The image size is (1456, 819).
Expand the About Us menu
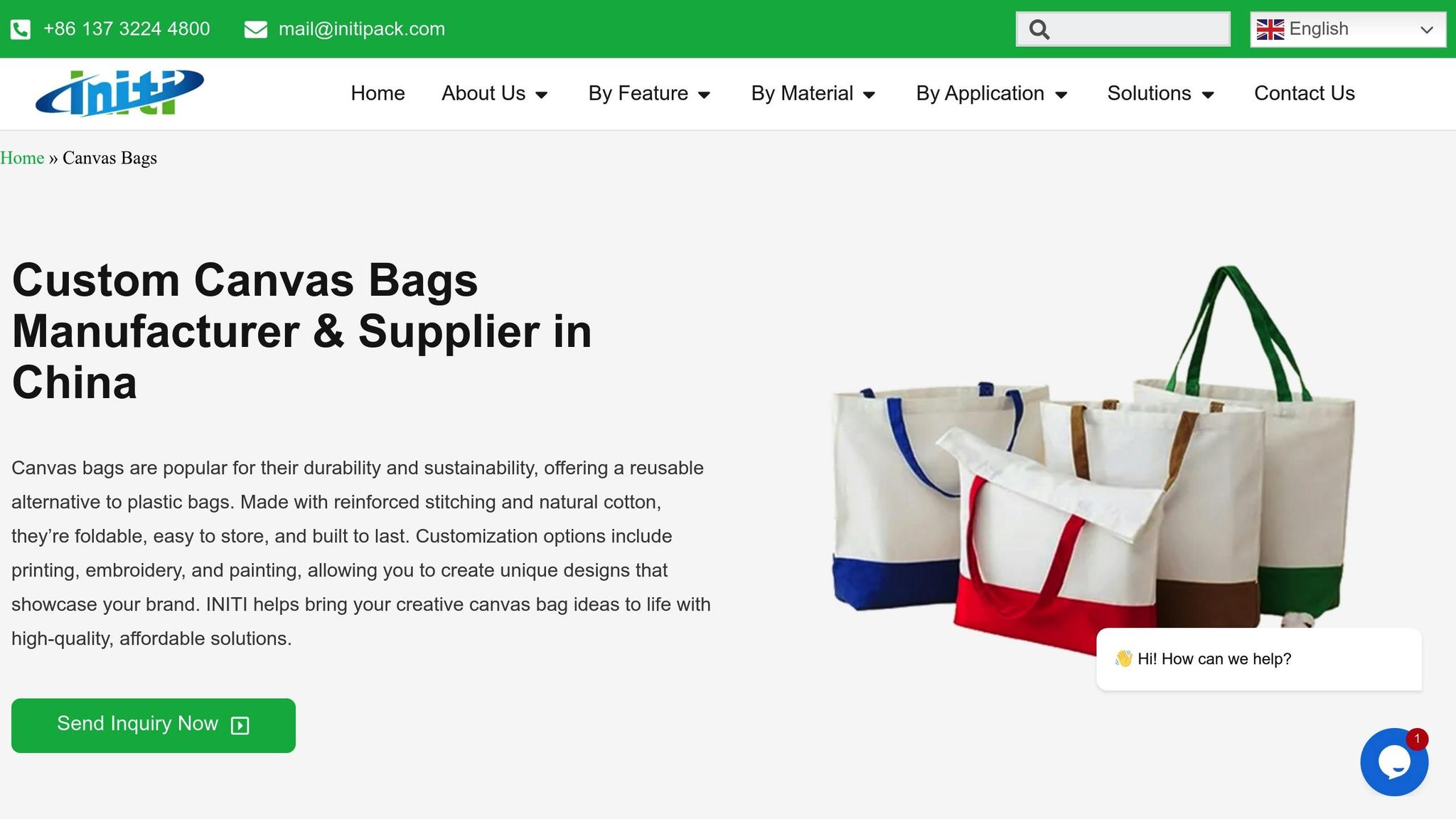pos(495,93)
